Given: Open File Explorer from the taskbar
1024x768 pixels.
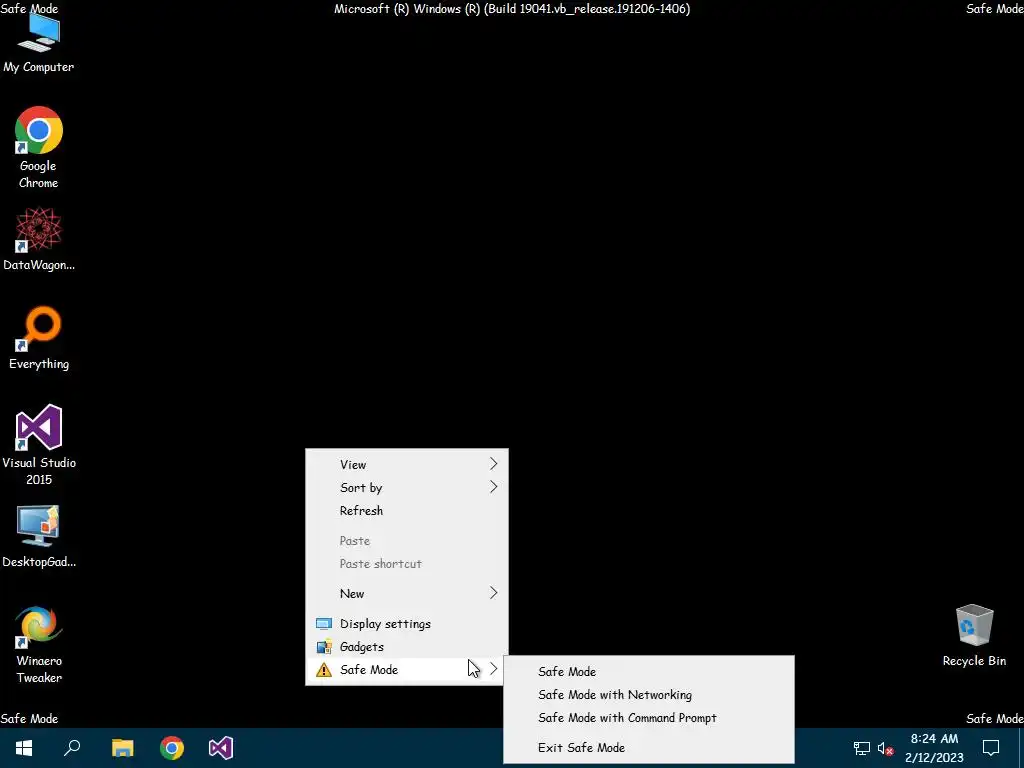Looking at the screenshot, I should click(x=122, y=748).
